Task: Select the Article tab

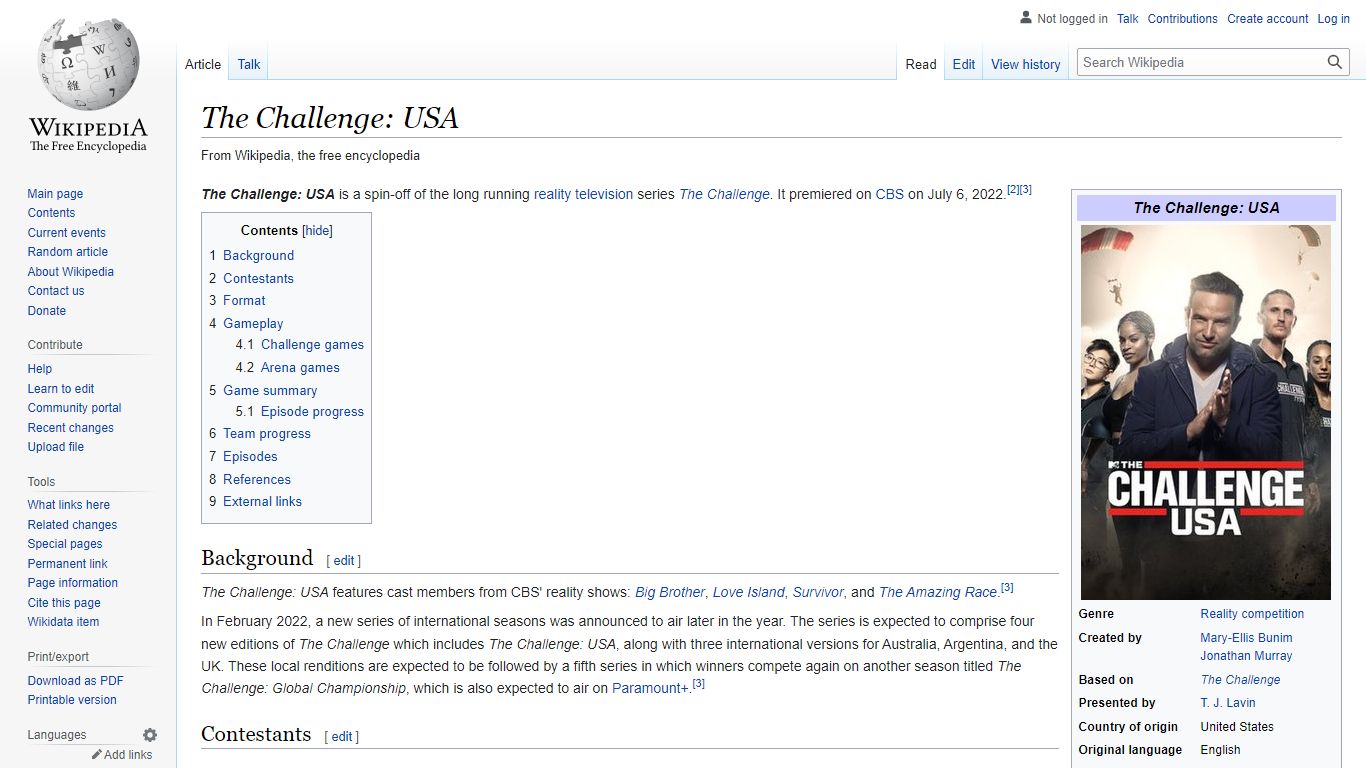Action: click(x=203, y=64)
